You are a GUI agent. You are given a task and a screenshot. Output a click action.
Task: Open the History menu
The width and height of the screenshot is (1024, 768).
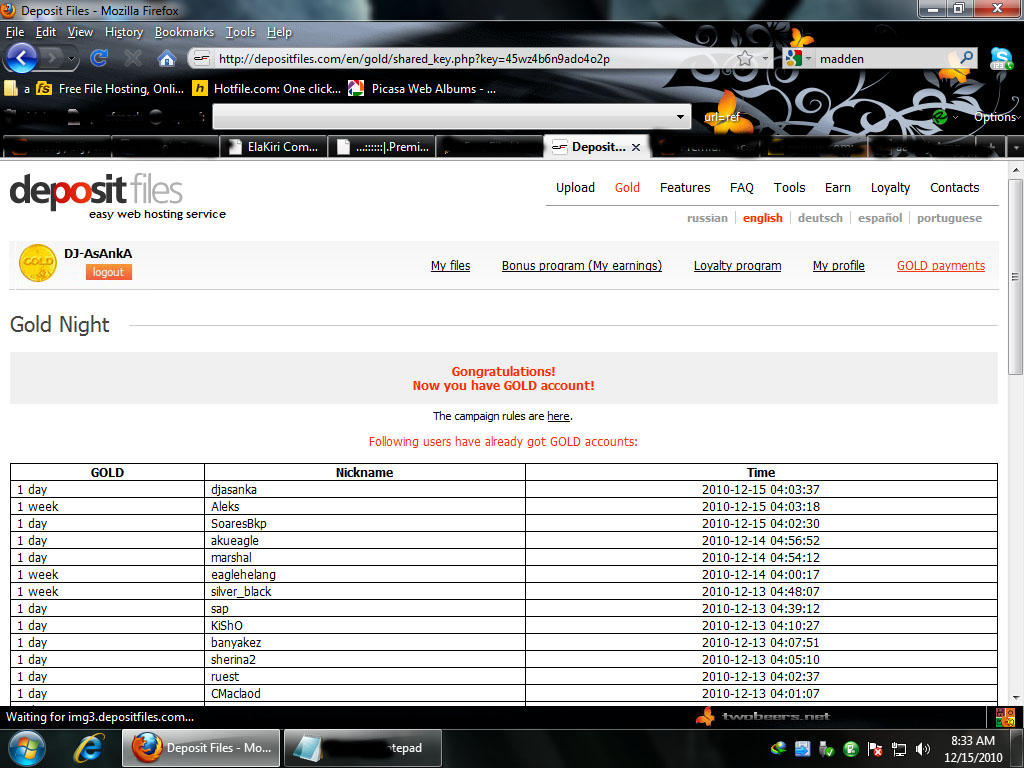(x=123, y=32)
